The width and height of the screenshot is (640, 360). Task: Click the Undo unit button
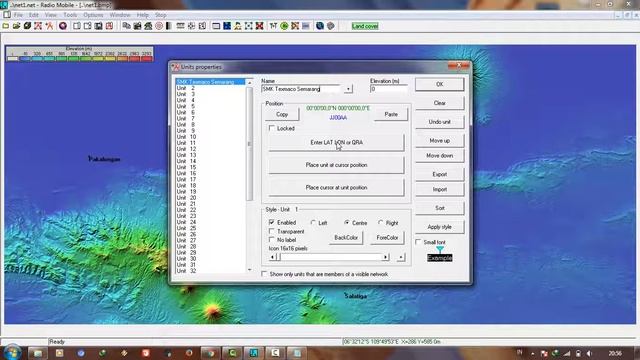(440, 122)
